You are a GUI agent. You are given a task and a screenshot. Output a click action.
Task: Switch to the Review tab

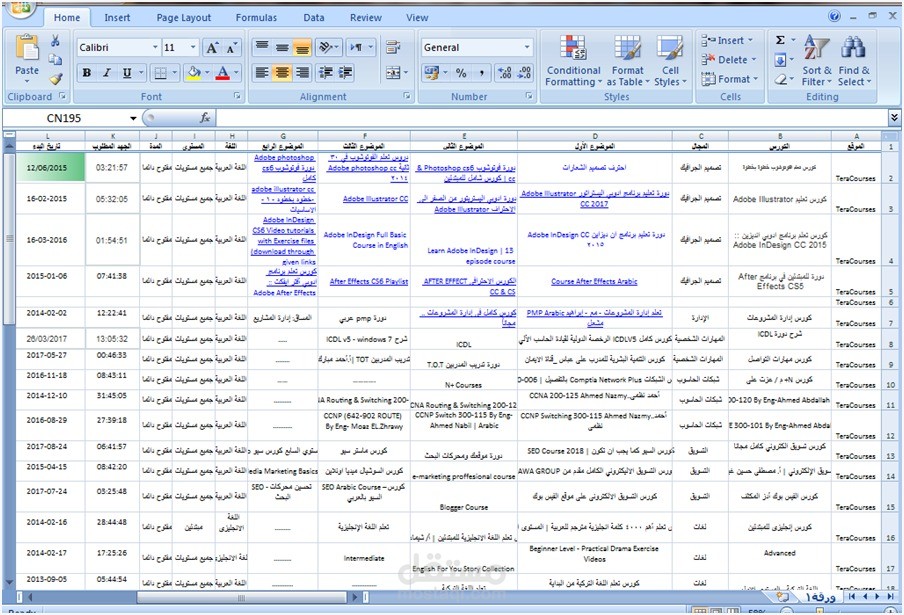(366, 17)
